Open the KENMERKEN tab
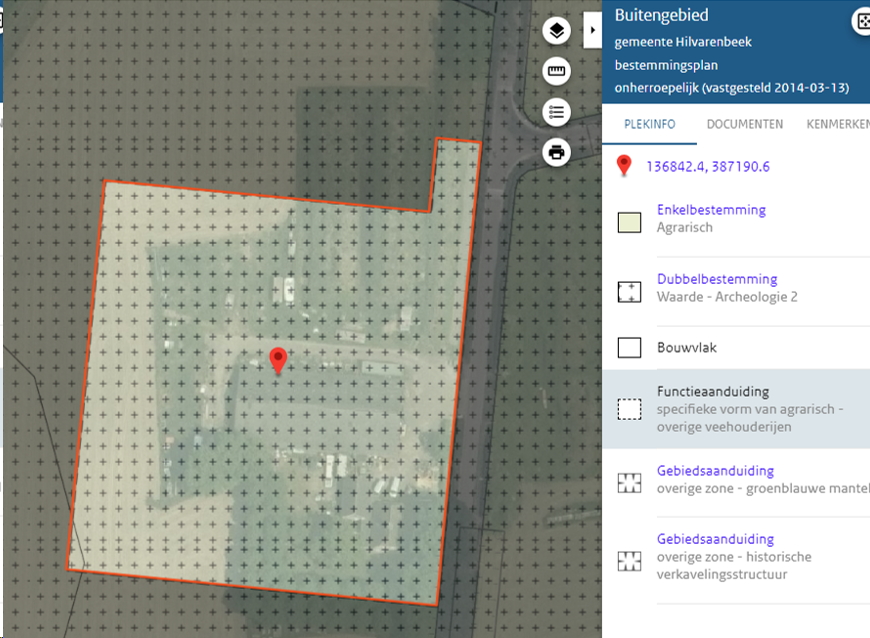The height and width of the screenshot is (638, 870). 838,124
